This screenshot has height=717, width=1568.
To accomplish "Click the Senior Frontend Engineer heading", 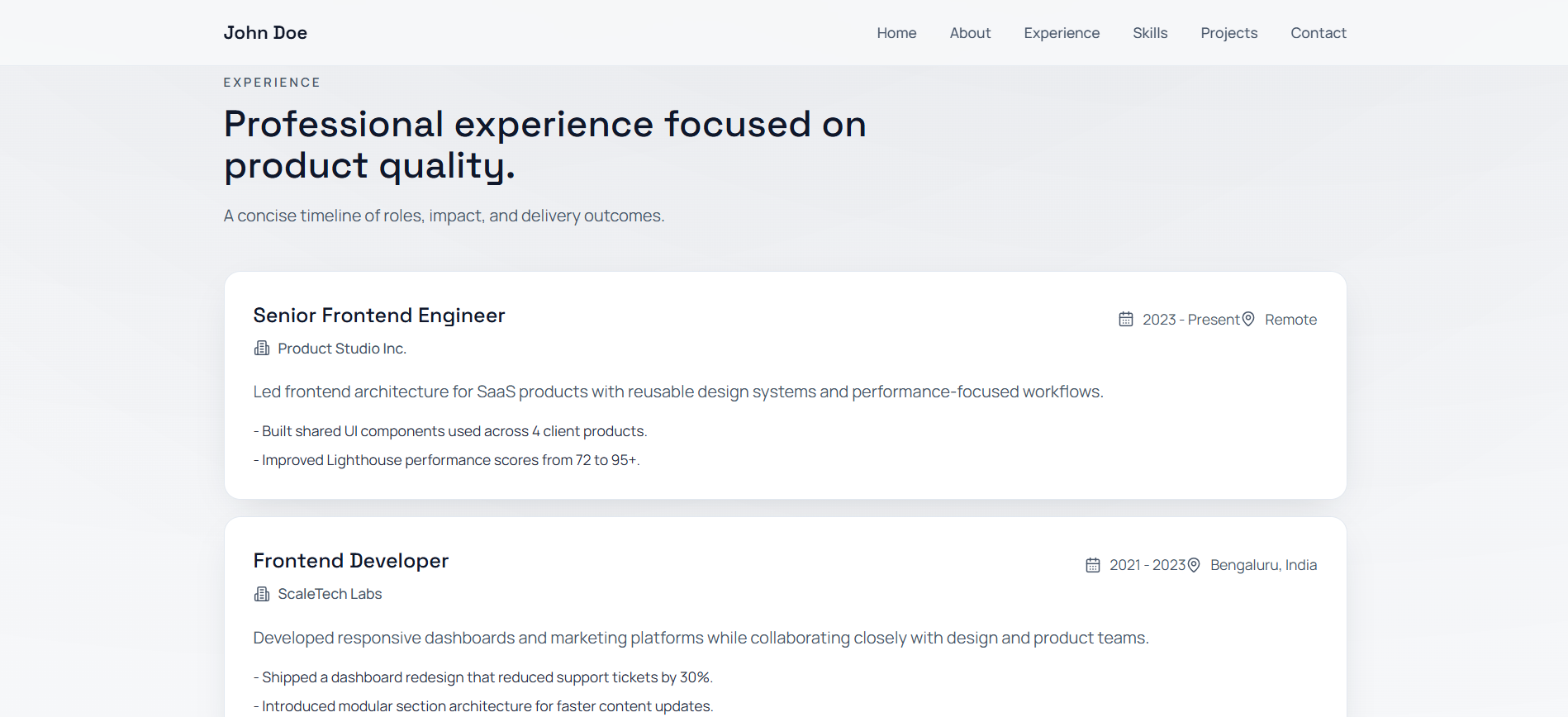I will click(x=378, y=315).
